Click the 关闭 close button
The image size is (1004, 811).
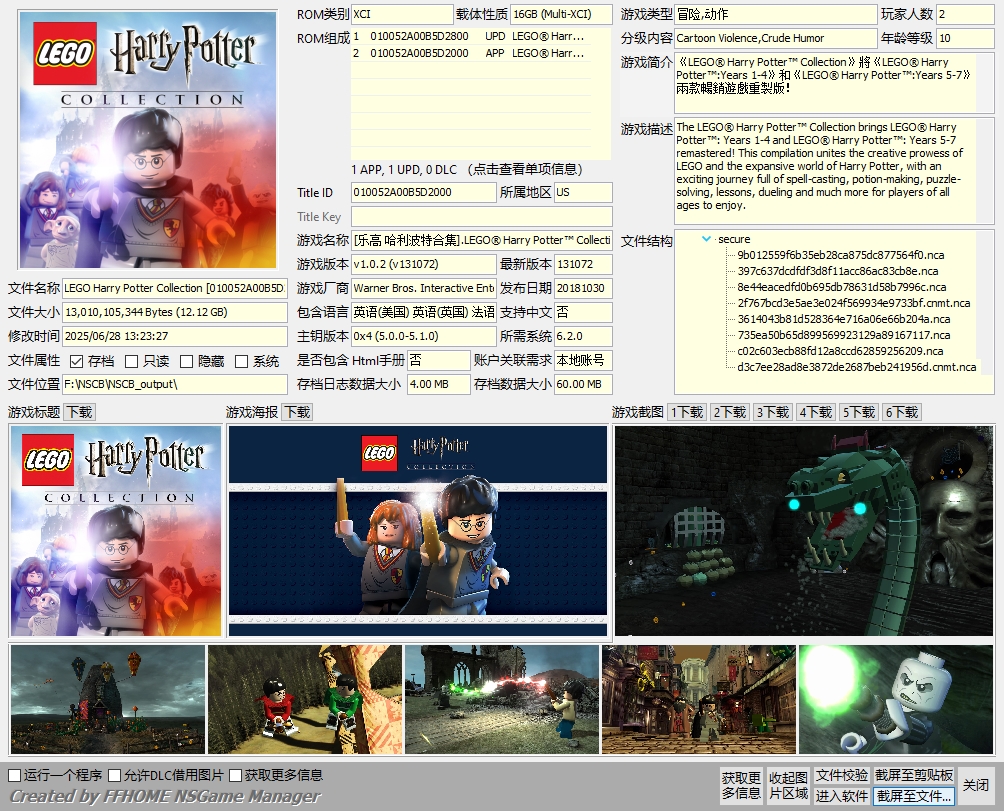[x=976, y=785]
